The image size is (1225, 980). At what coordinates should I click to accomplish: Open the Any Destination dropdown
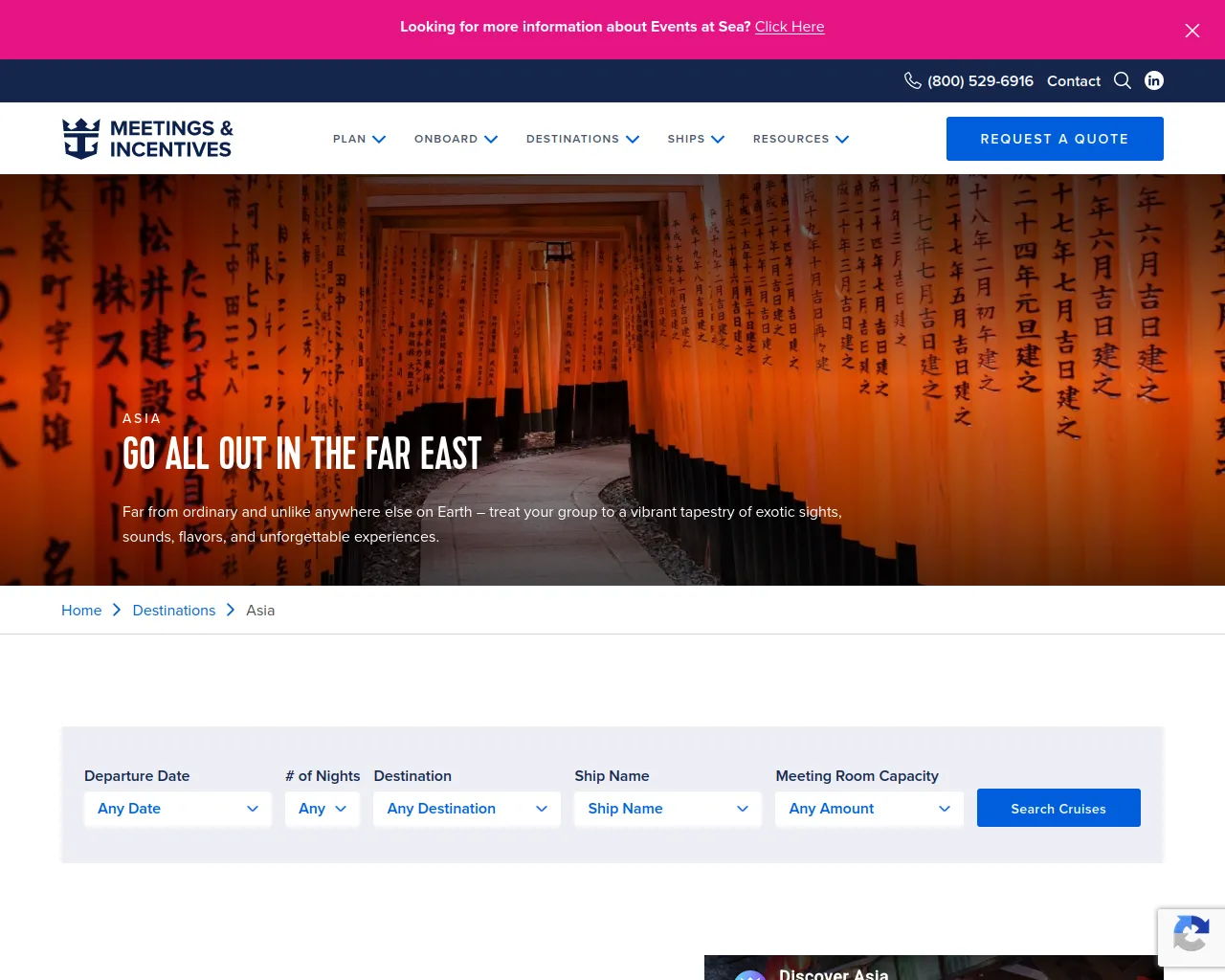(467, 809)
